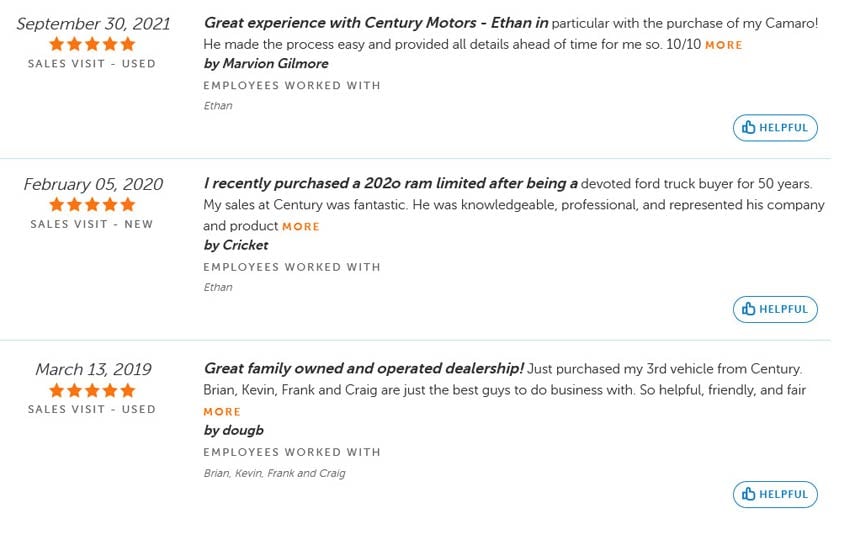The width and height of the screenshot is (844, 544).
Task: Click the September 30, 2021 review date
Action: coord(92,23)
